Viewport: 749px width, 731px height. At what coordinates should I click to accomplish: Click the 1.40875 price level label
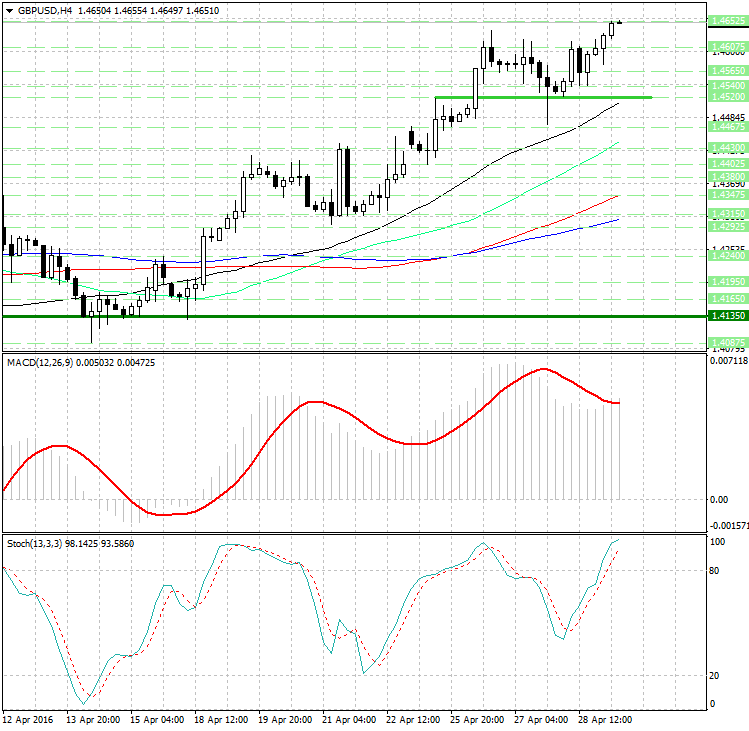click(726, 342)
